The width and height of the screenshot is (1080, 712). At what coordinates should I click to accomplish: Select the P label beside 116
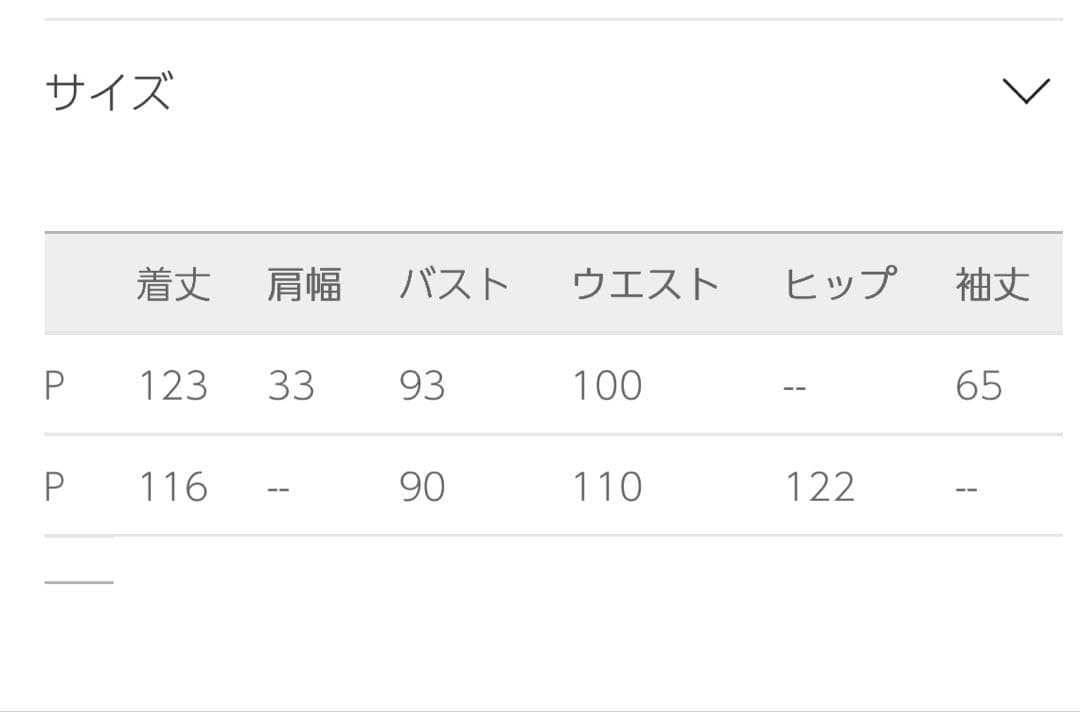(x=55, y=487)
